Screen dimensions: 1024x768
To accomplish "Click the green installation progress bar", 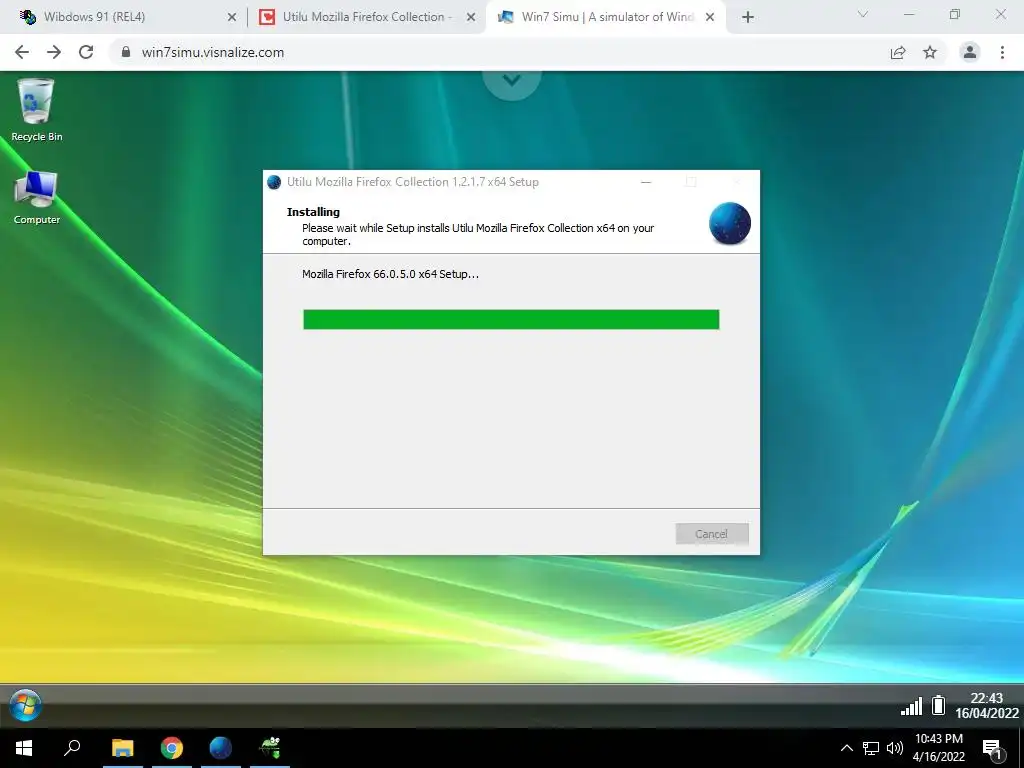I will tap(511, 319).
